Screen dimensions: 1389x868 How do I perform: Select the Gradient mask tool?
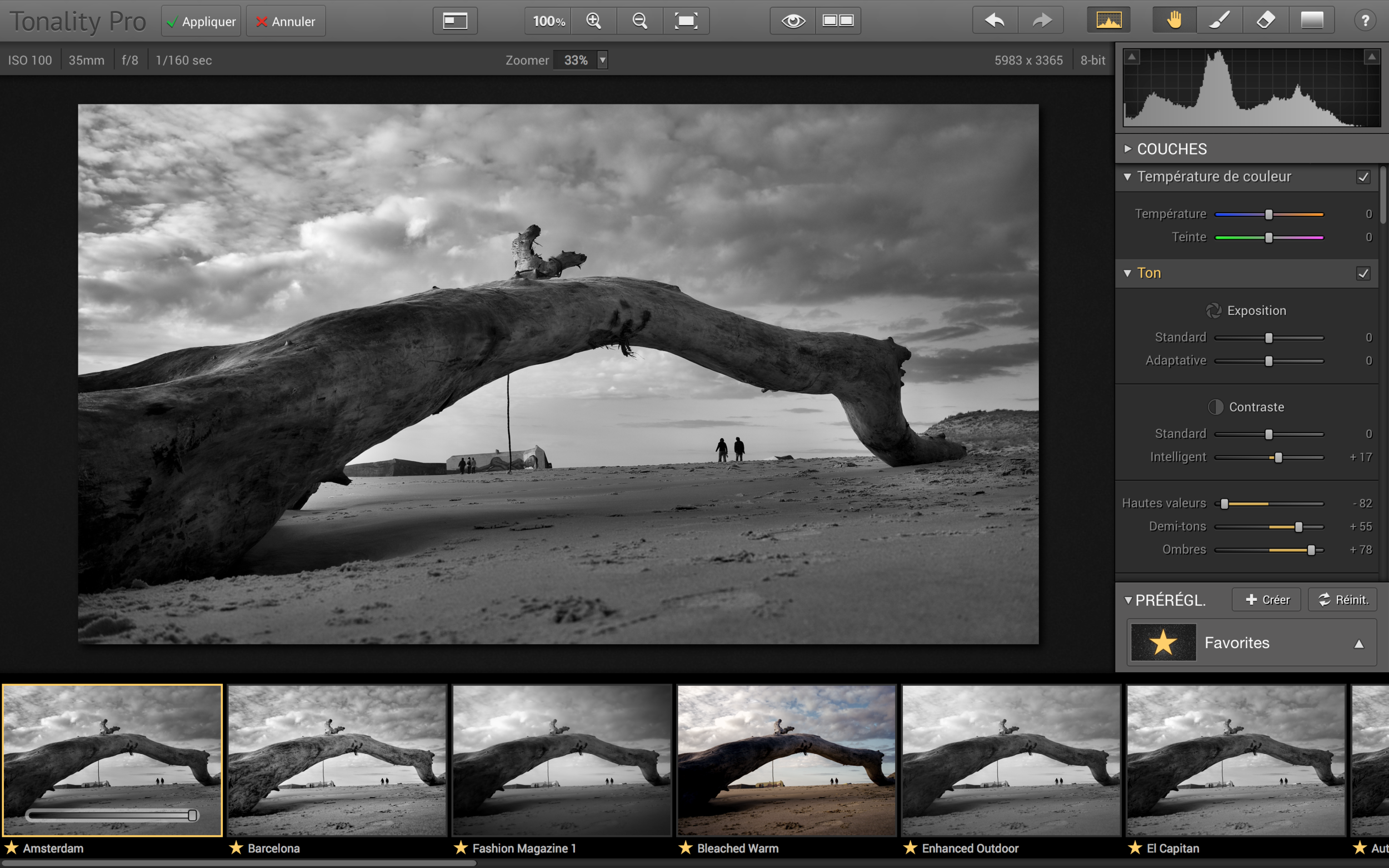click(x=1311, y=21)
